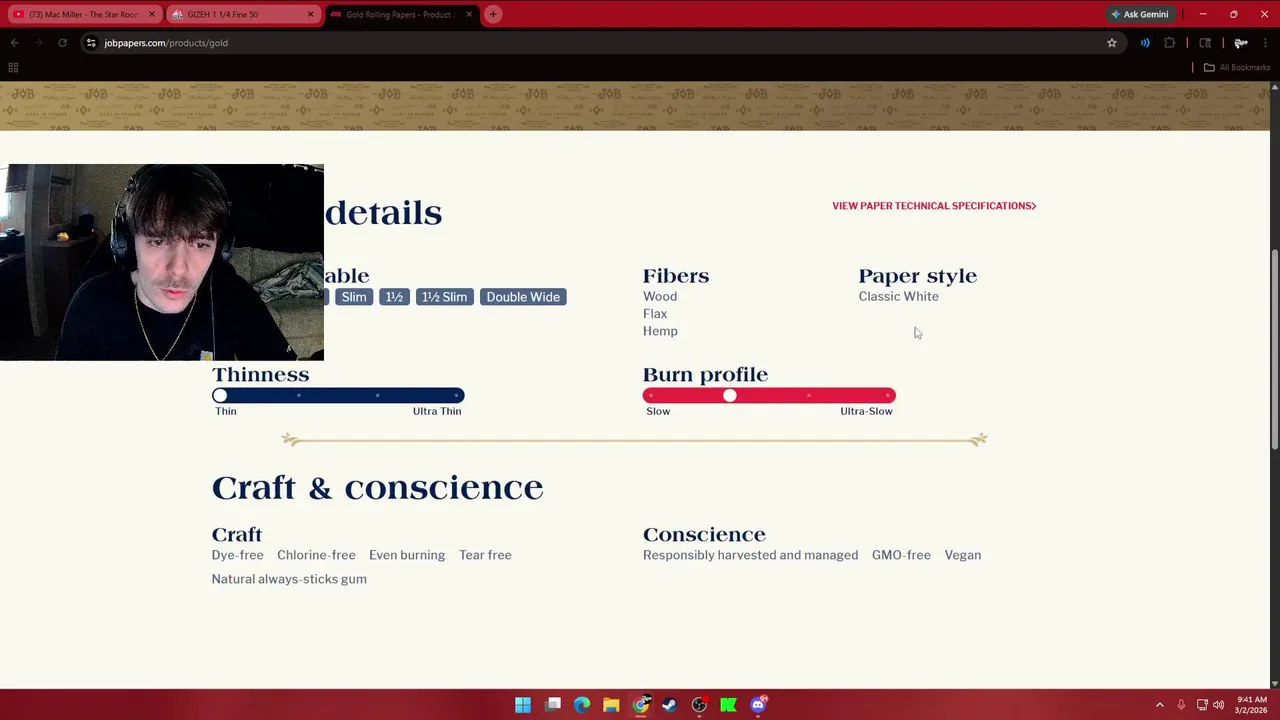The width and height of the screenshot is (1280, 720).
Task: Open Steam from the taskbar
Action: pos(670,705)
